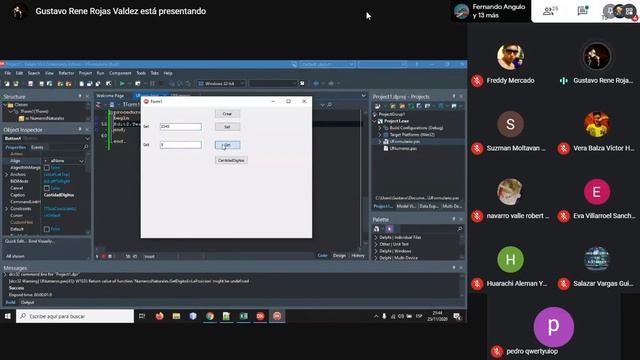Click the Get button in Form1

(227, 145)
